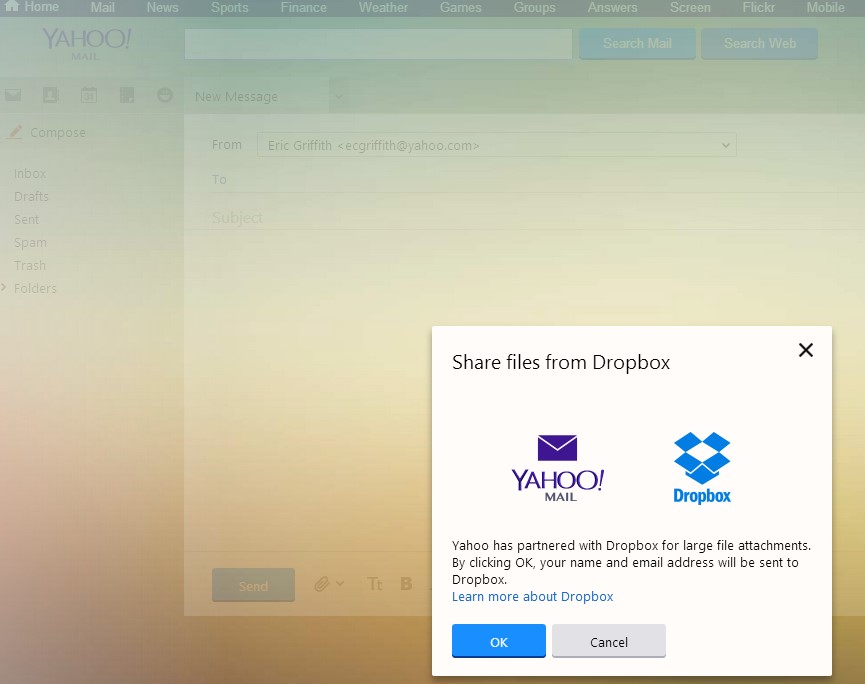This screenshot has height=684, width=865.
Task: Open the Mail envelope icon in sidebar
Action: pos(13,95)
